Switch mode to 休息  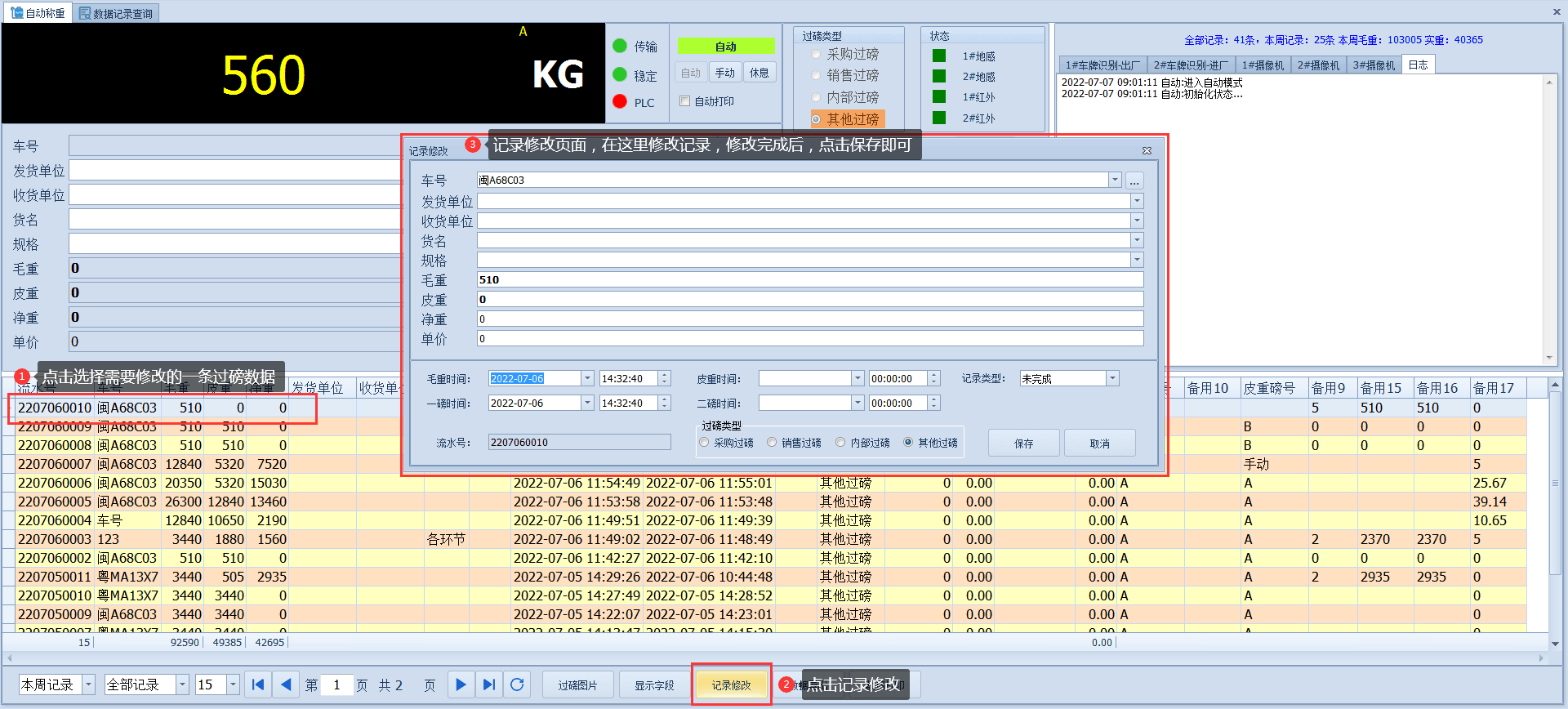(759, 73)
